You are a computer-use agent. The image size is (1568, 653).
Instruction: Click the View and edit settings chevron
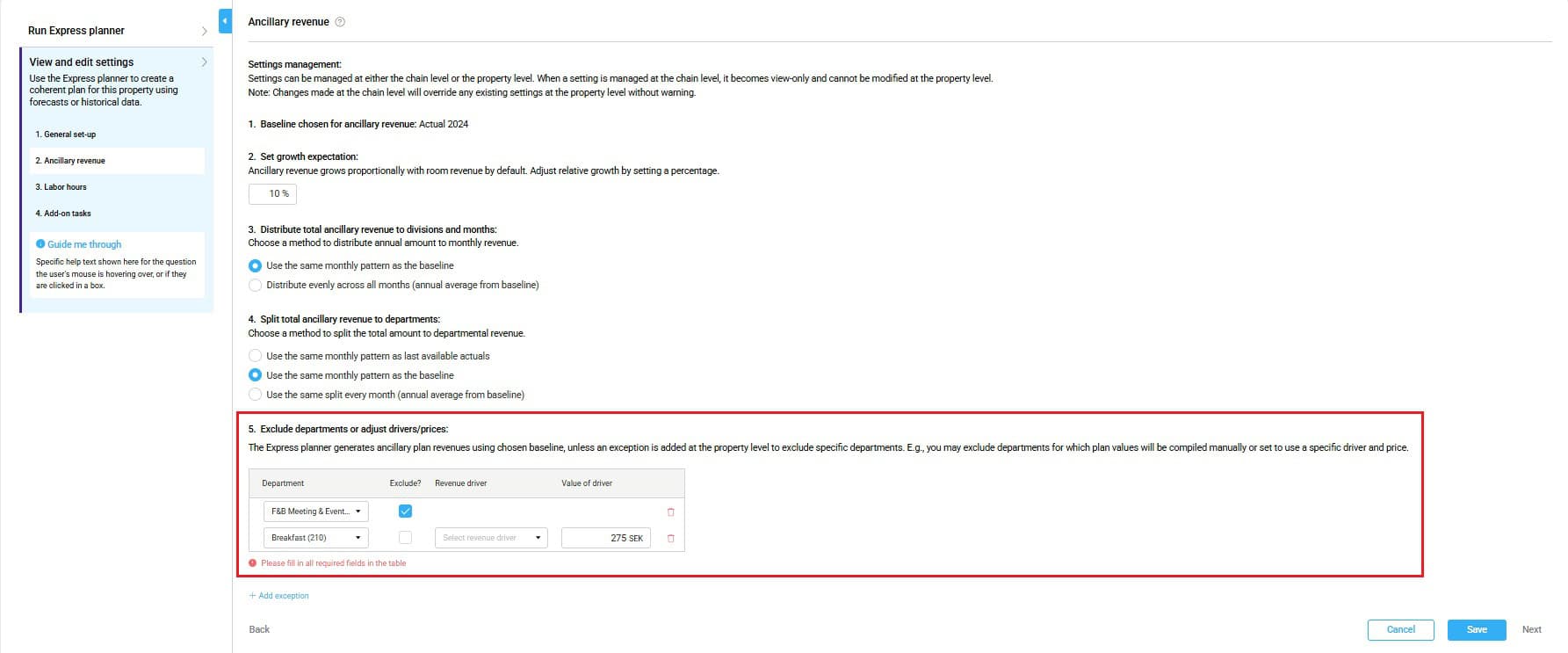pos(204,62)
